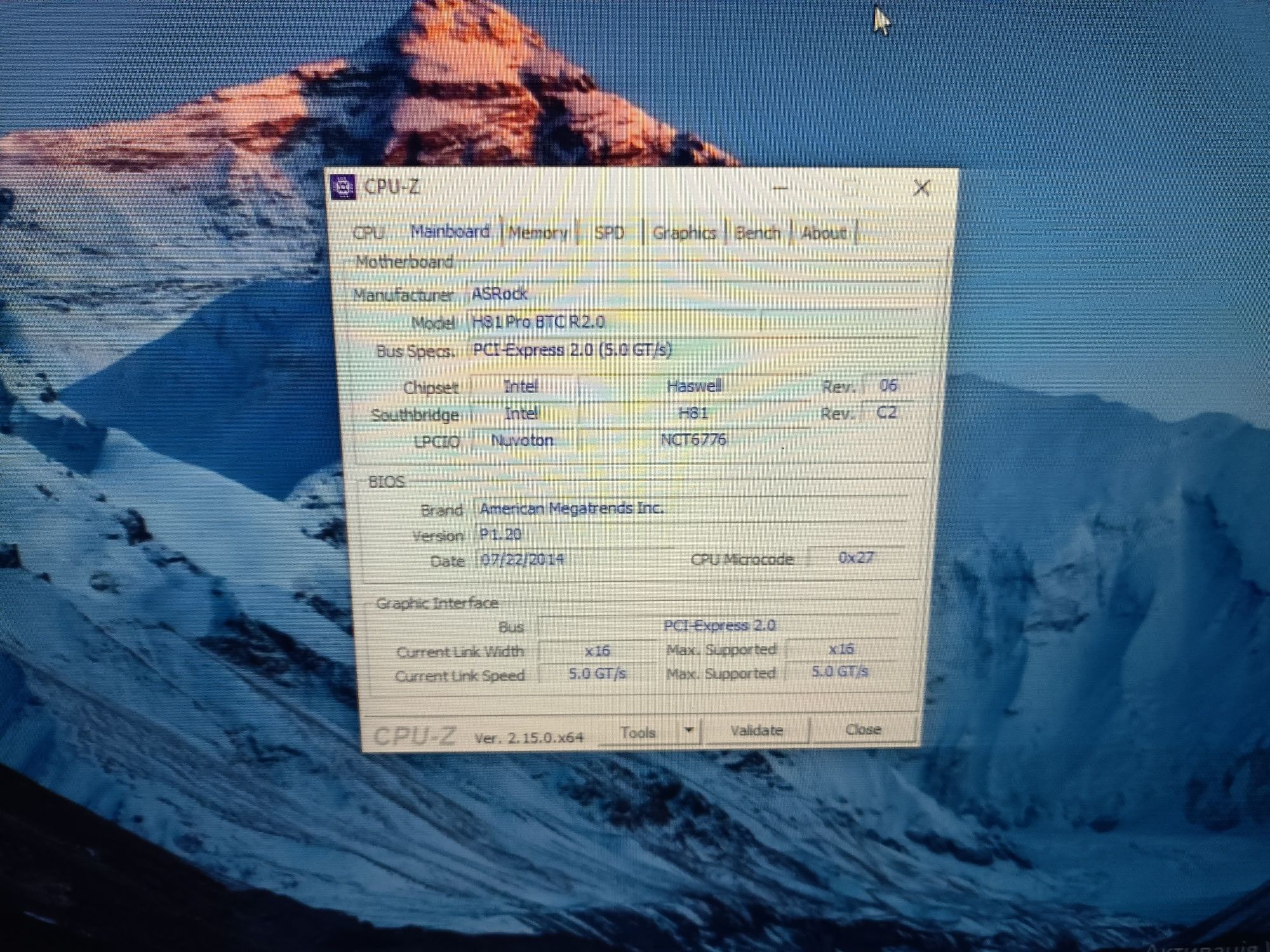Click the NCT6776 LPCIO value
The width and height of the screenshot is (1270, 952).
click(x=693, y=439)
